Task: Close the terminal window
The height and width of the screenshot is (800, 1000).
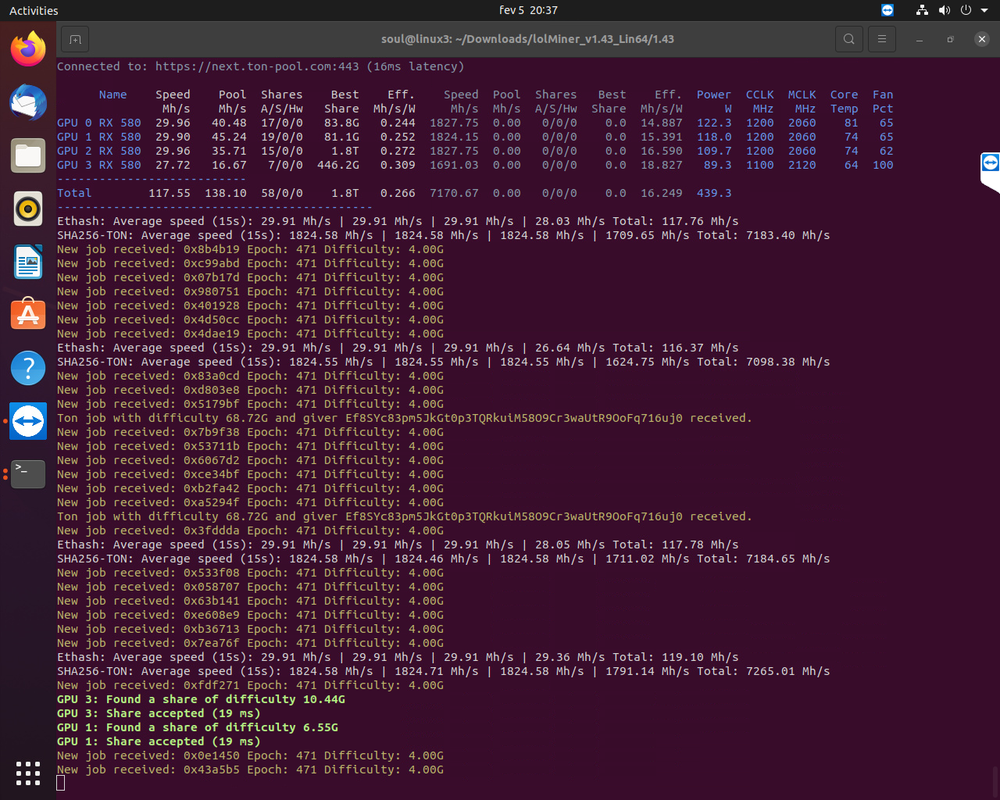Action: (x=982, y=39)
